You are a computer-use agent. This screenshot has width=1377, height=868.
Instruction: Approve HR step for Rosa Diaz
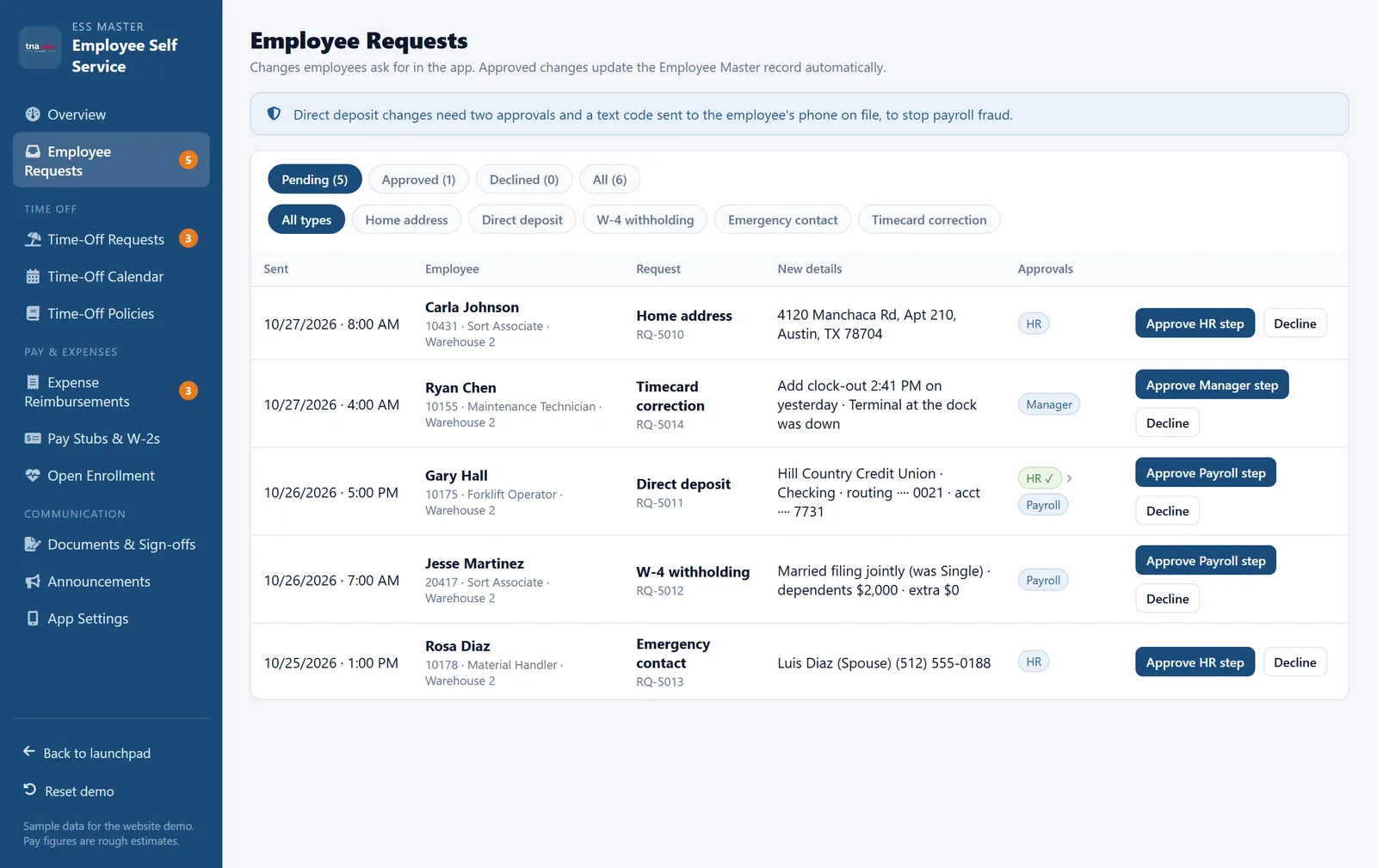pos(1195,662)
